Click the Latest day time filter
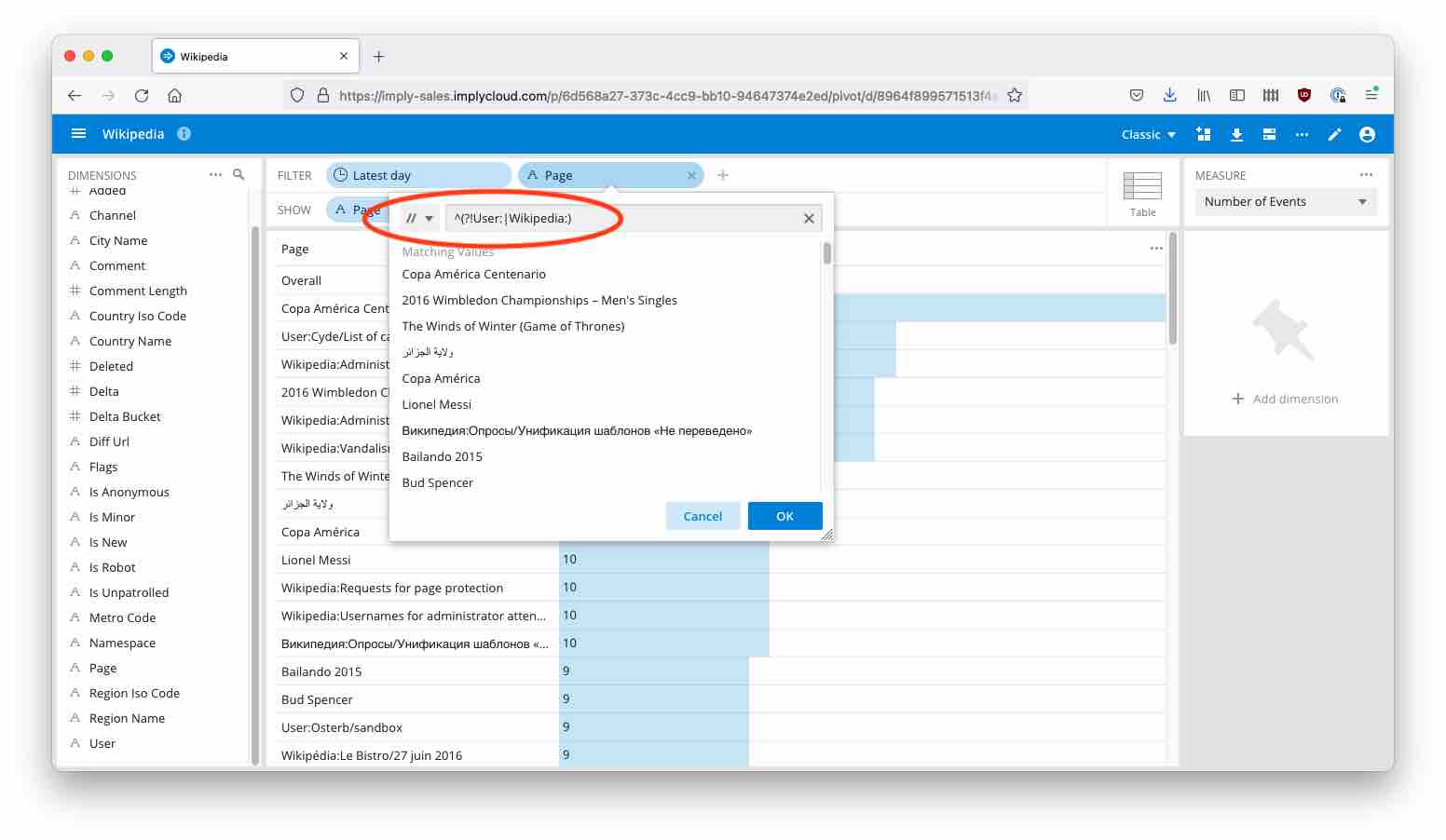Image resolution: width=1446 pixels, height=840 pixels. pyautogui.click(x=418, y=175)
